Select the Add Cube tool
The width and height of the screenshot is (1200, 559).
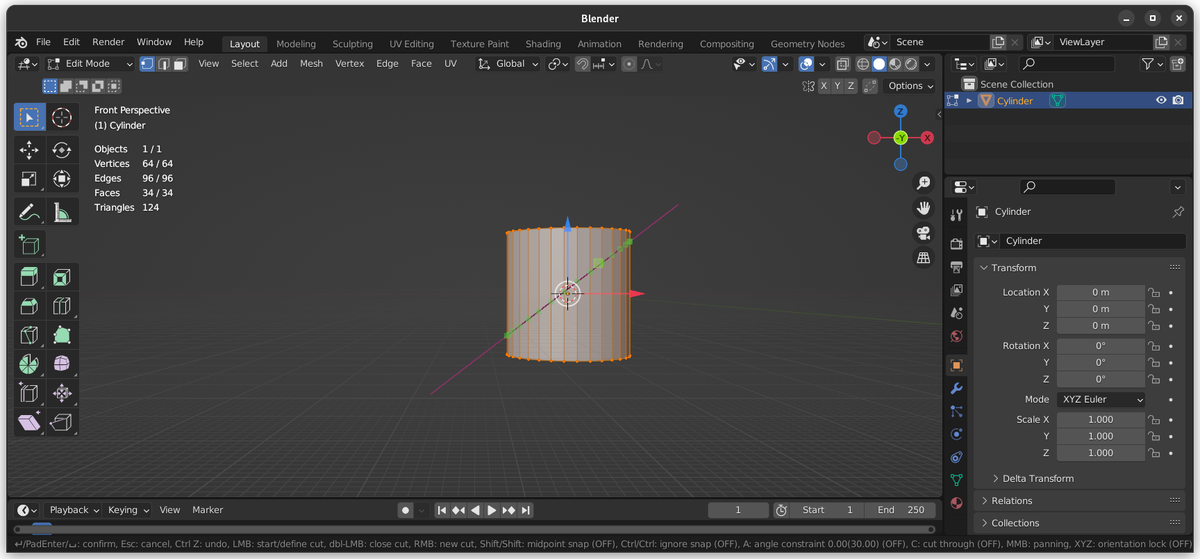pos(29,244)
